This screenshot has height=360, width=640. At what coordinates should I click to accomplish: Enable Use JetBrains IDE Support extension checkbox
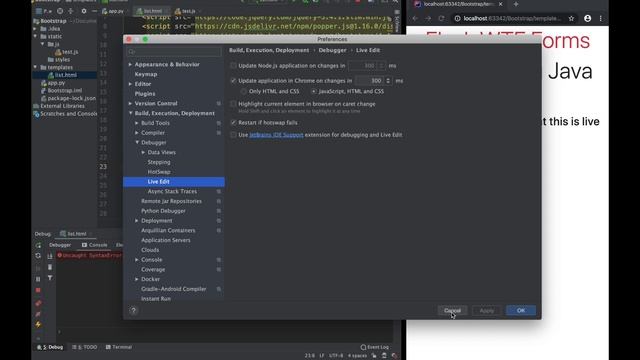click(233, 135)
